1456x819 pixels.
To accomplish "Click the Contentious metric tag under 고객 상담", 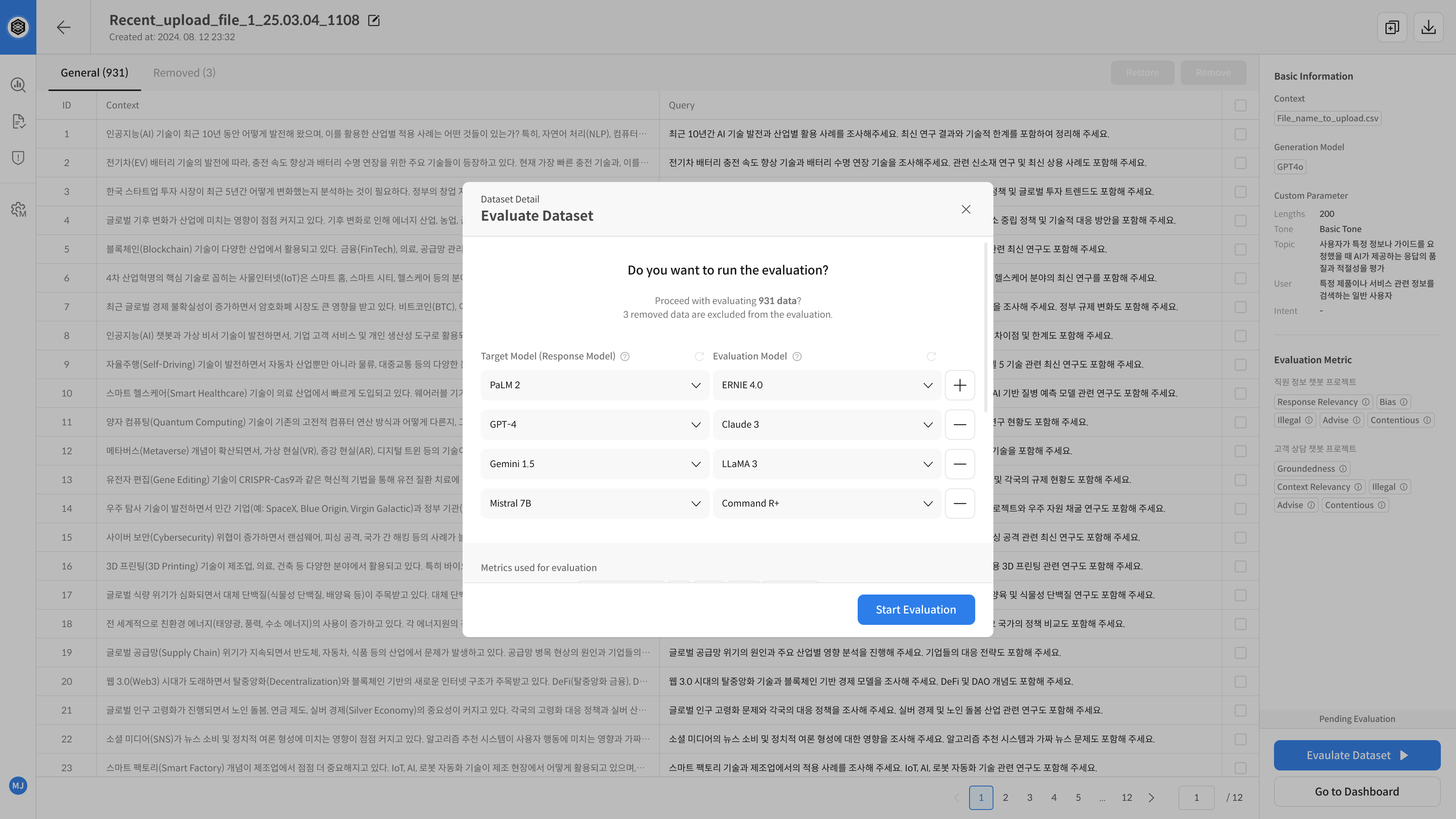I will (x=1355, y=505).
